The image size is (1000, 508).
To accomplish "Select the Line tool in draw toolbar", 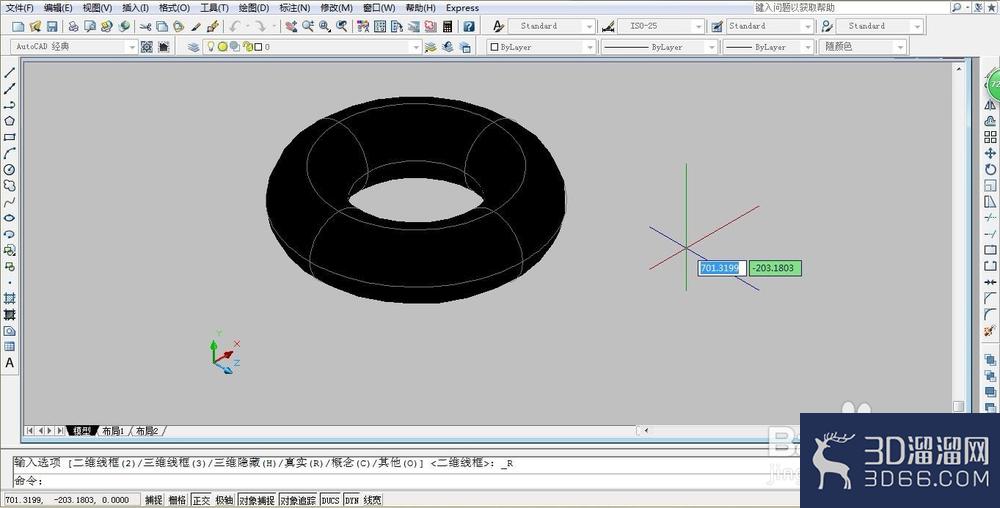I will tap(10, 73).
